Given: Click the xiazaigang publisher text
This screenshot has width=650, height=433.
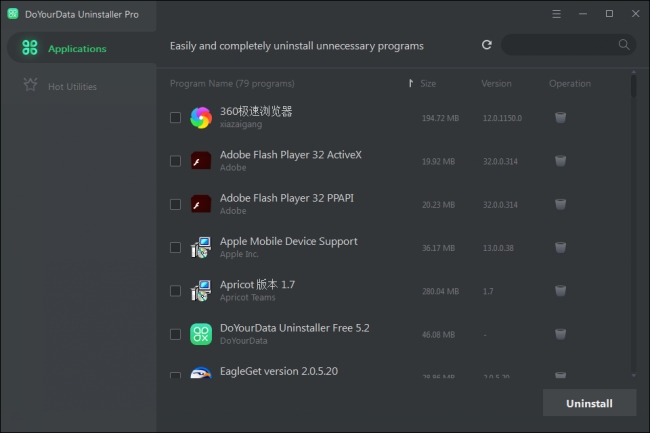Looking at the screenshot, I should coord(241,124).
